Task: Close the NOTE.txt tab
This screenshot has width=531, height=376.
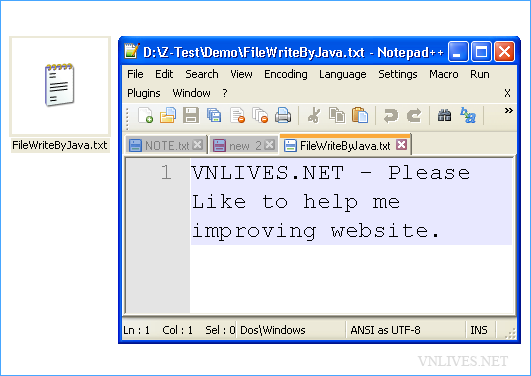Action: (x=197, y=145)
